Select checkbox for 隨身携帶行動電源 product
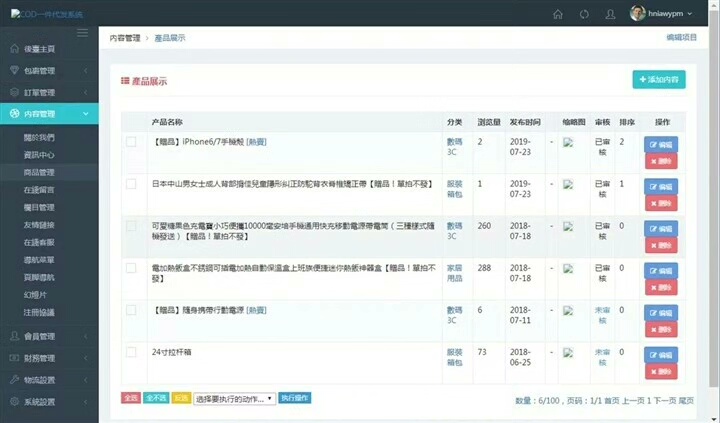 (x=131, y=310)
